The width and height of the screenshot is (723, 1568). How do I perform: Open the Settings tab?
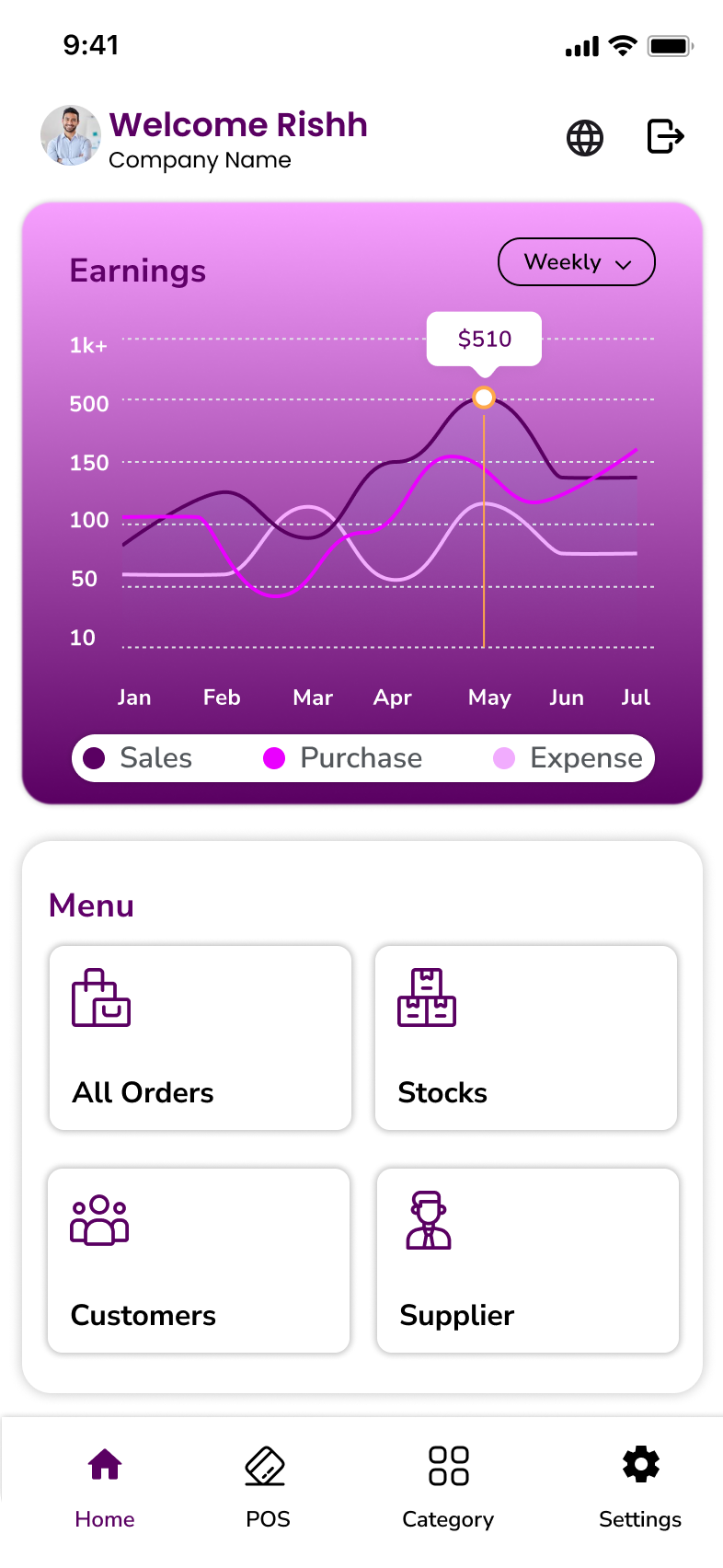[x=640, y=1482]
